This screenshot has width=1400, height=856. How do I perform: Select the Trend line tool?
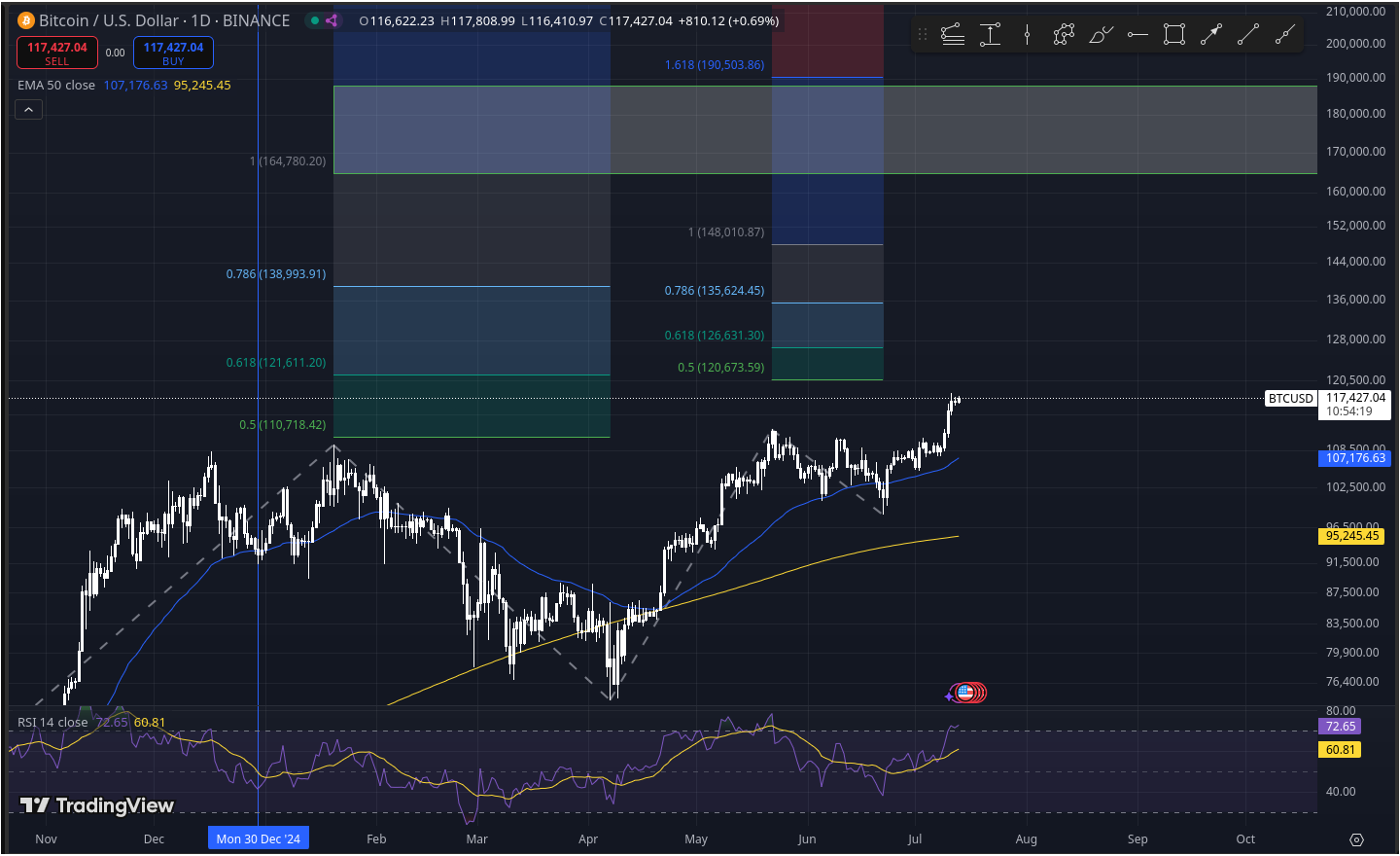point(1248,35)
